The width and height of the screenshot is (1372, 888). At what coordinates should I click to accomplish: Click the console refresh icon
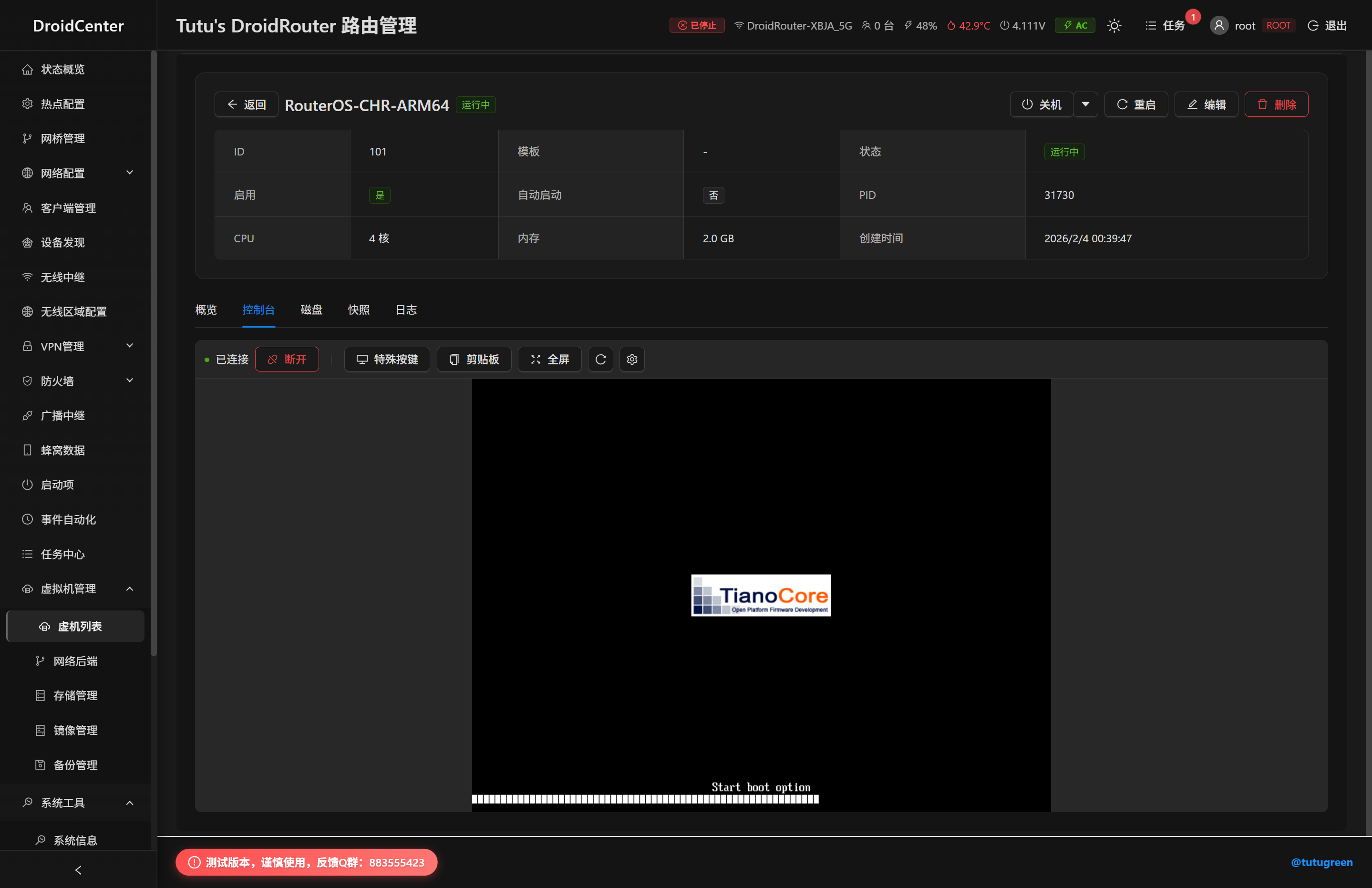[600, 359]
